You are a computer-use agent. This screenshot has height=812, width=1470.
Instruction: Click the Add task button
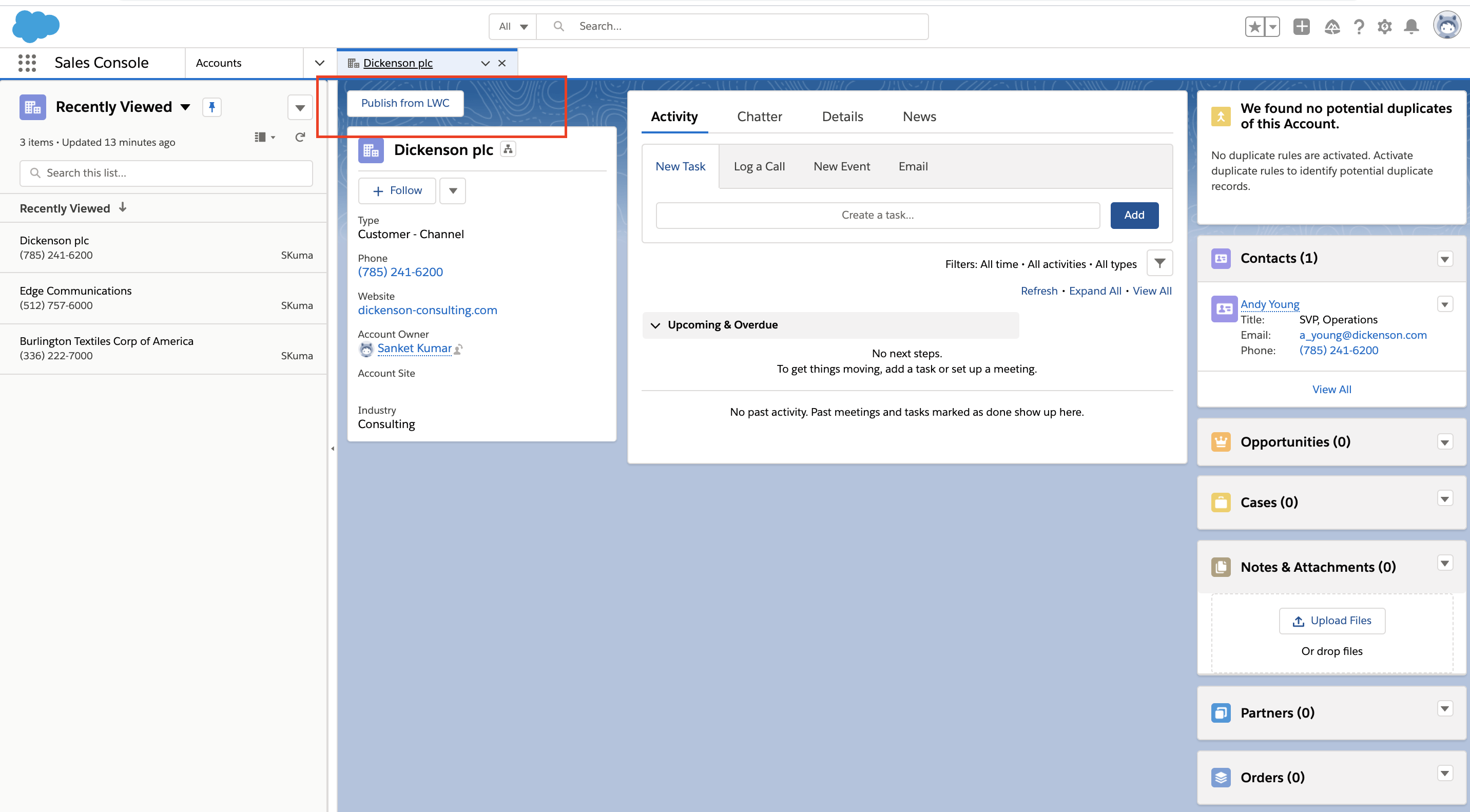[1134, 215]
